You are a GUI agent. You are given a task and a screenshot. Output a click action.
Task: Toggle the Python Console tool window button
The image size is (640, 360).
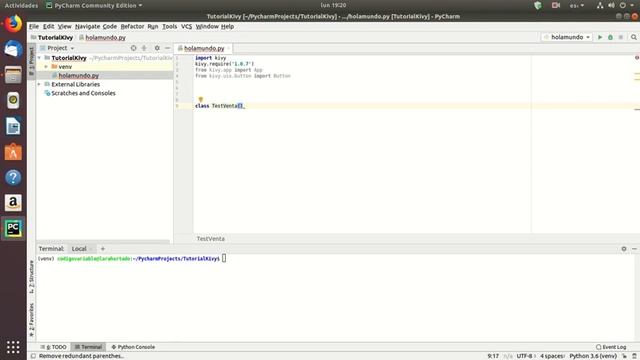click(133, 347)
